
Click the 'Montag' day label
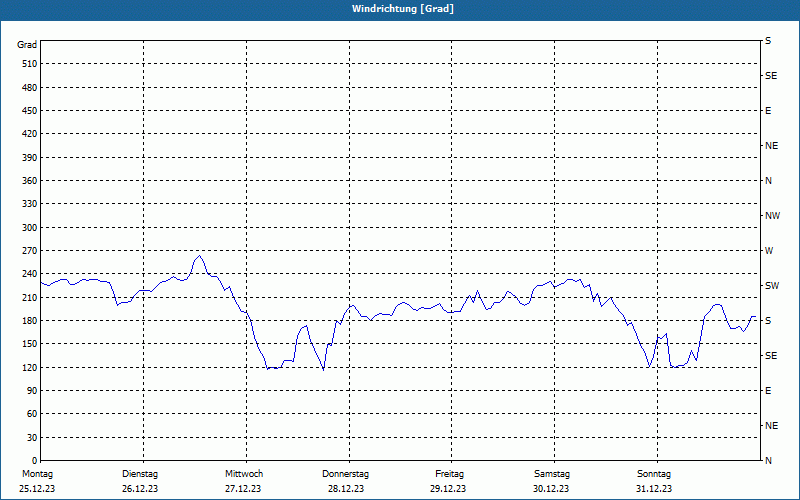click(37, 474)
